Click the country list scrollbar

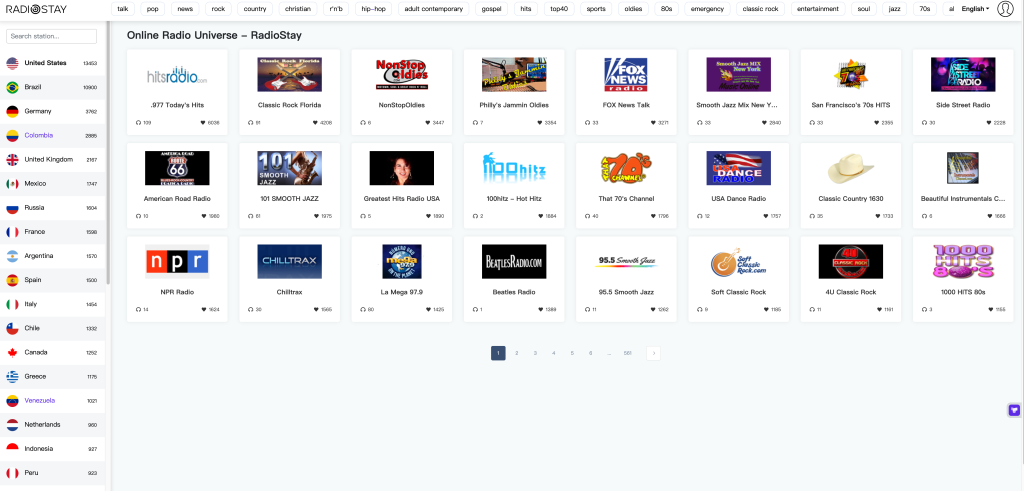108,153
